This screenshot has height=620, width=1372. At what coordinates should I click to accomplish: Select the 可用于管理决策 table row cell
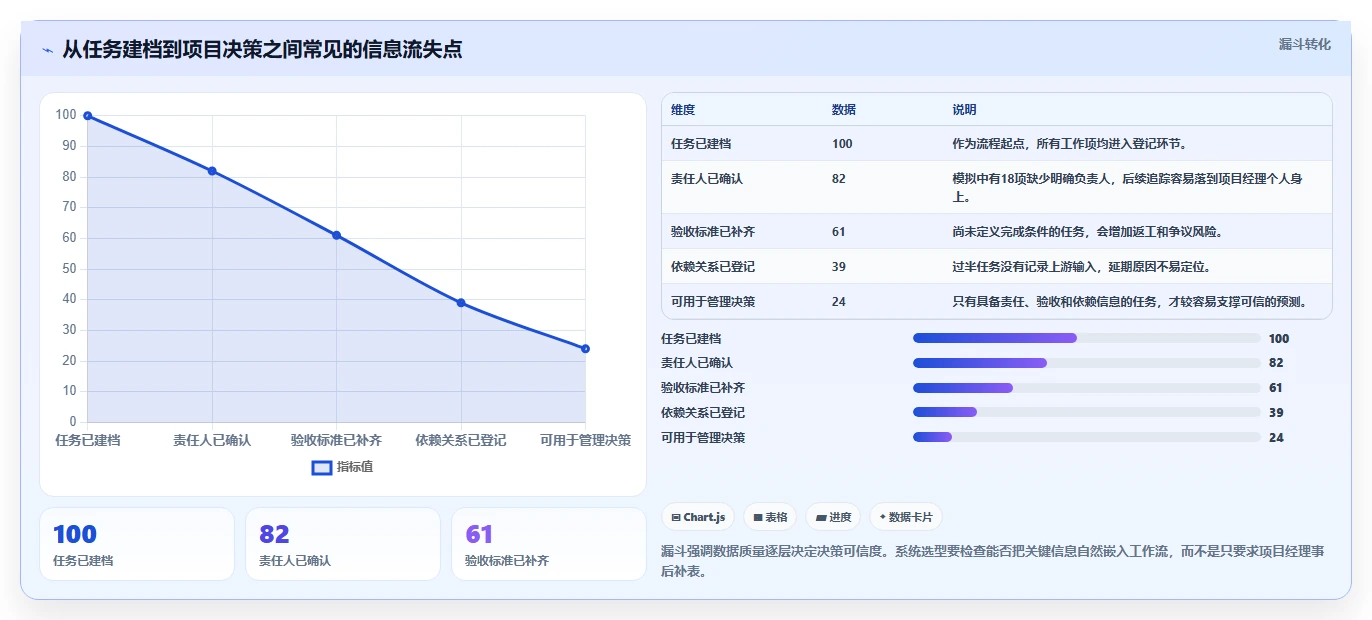[x=713, y=302]
